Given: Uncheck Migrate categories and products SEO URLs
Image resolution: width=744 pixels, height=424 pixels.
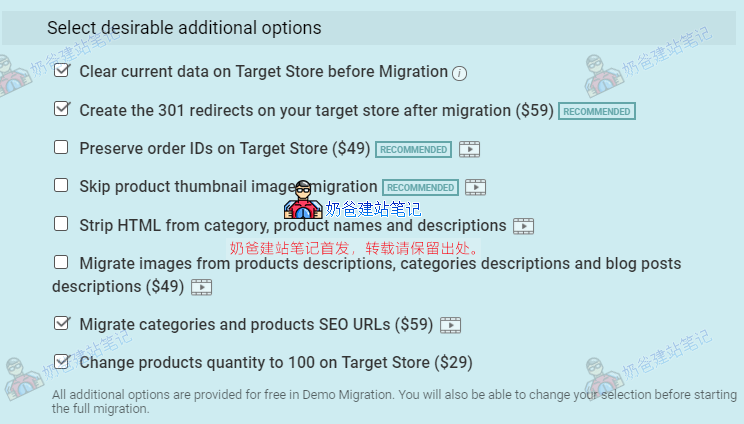Looking at the screenshot, I should click(x=62, y=323).
